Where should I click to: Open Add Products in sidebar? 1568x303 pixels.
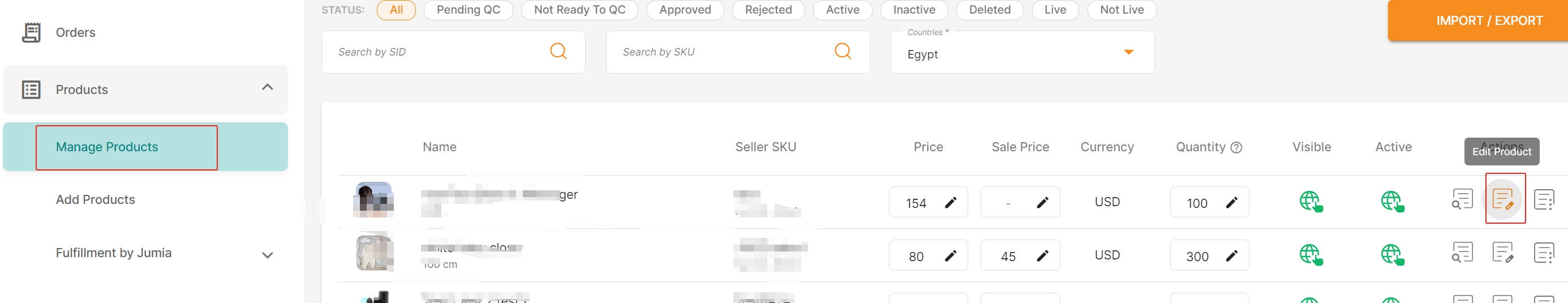click(x=96, y=200)
